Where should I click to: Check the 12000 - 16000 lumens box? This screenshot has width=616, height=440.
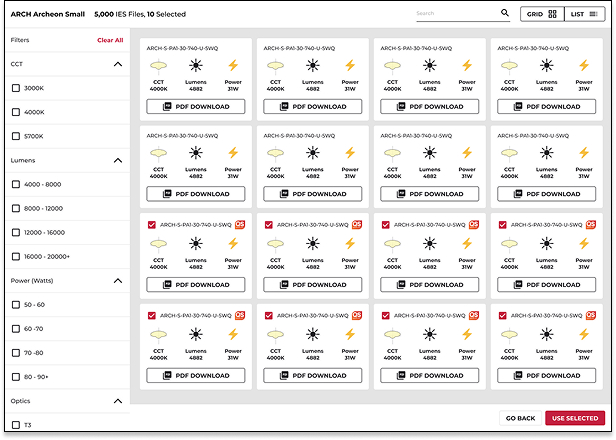pyautogui.click(x=16, y=232)
